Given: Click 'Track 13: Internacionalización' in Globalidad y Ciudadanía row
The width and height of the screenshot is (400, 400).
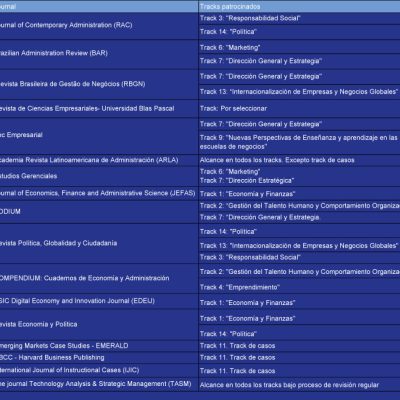Looking at the screenshot, I should (x=299, y=246).
